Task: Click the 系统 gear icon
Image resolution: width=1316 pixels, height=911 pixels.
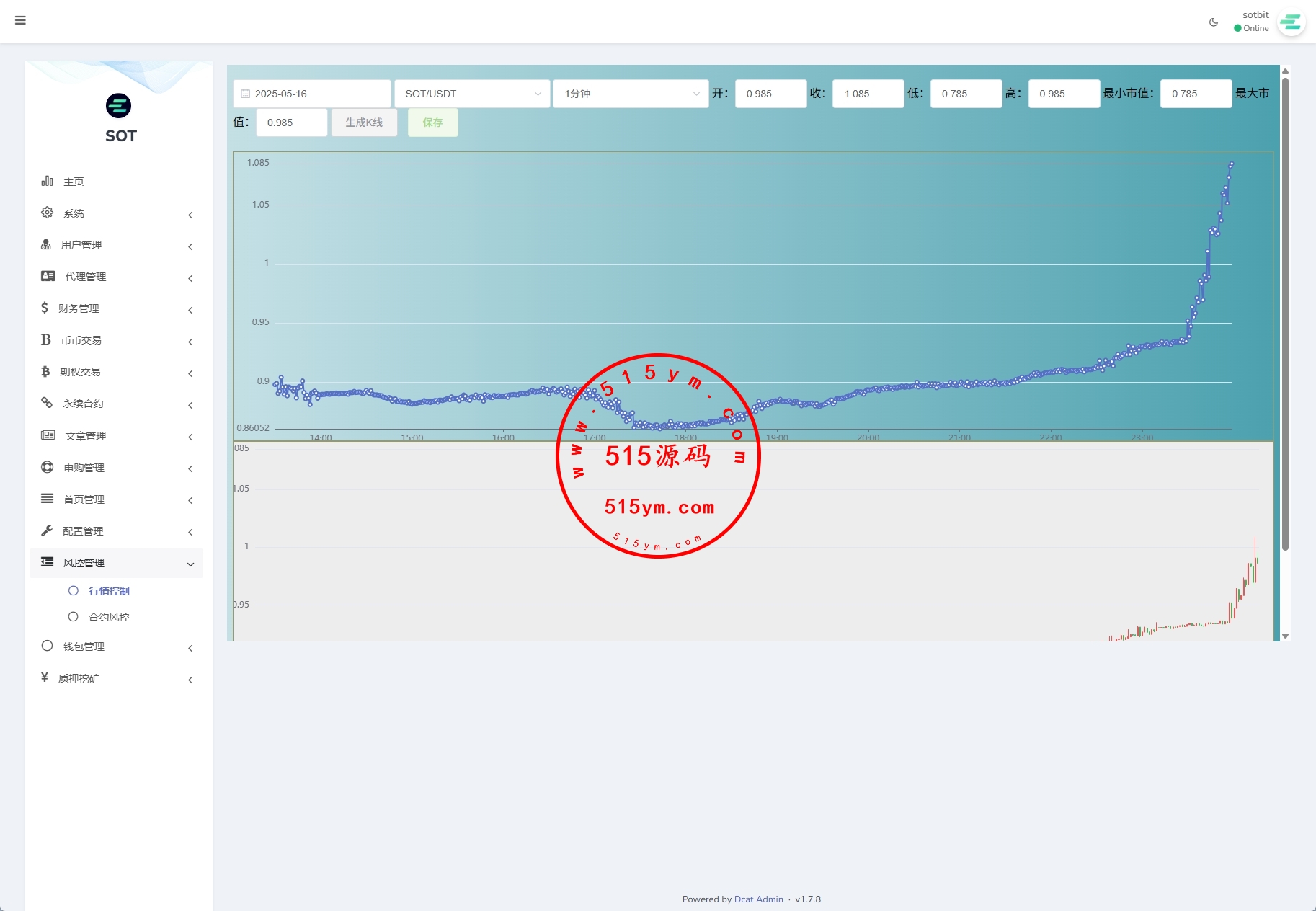Action: 47,213
